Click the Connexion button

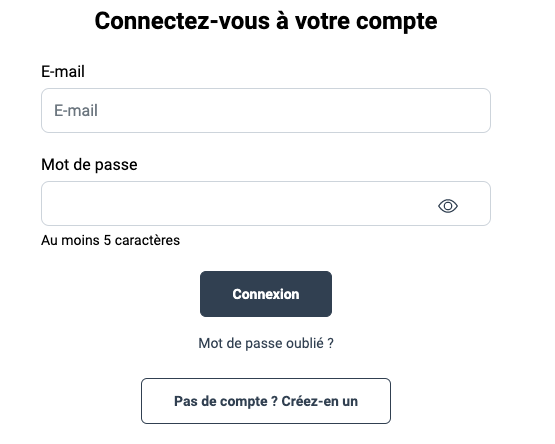[266, 294]
